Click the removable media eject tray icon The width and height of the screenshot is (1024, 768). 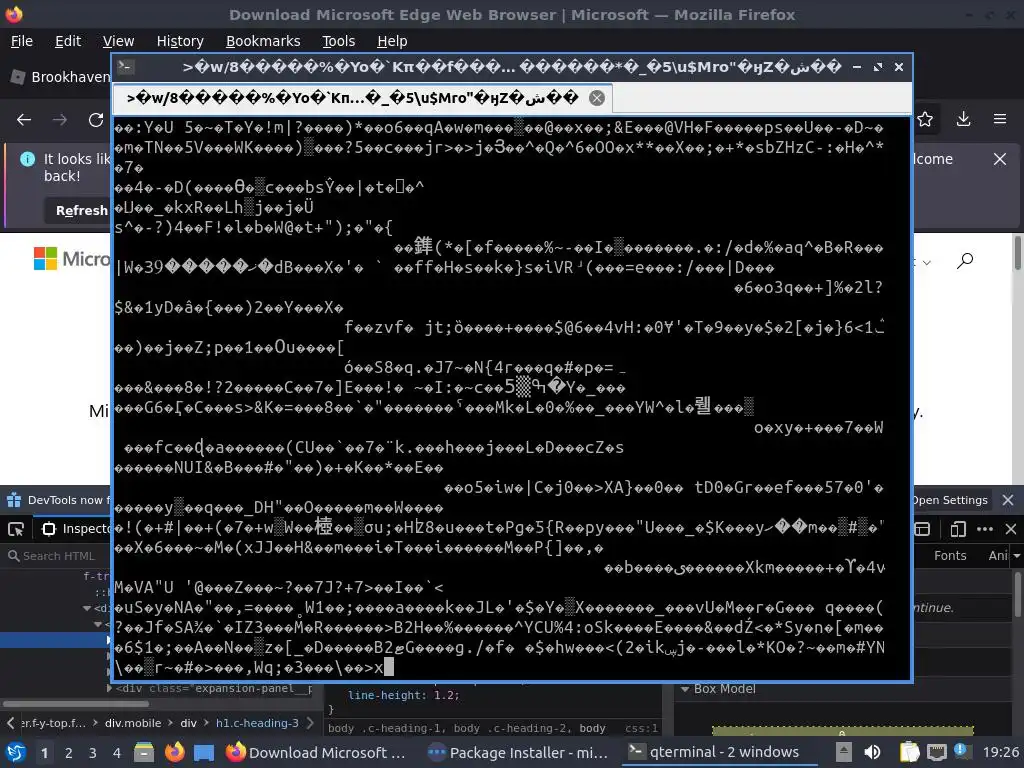pos(844,752)
